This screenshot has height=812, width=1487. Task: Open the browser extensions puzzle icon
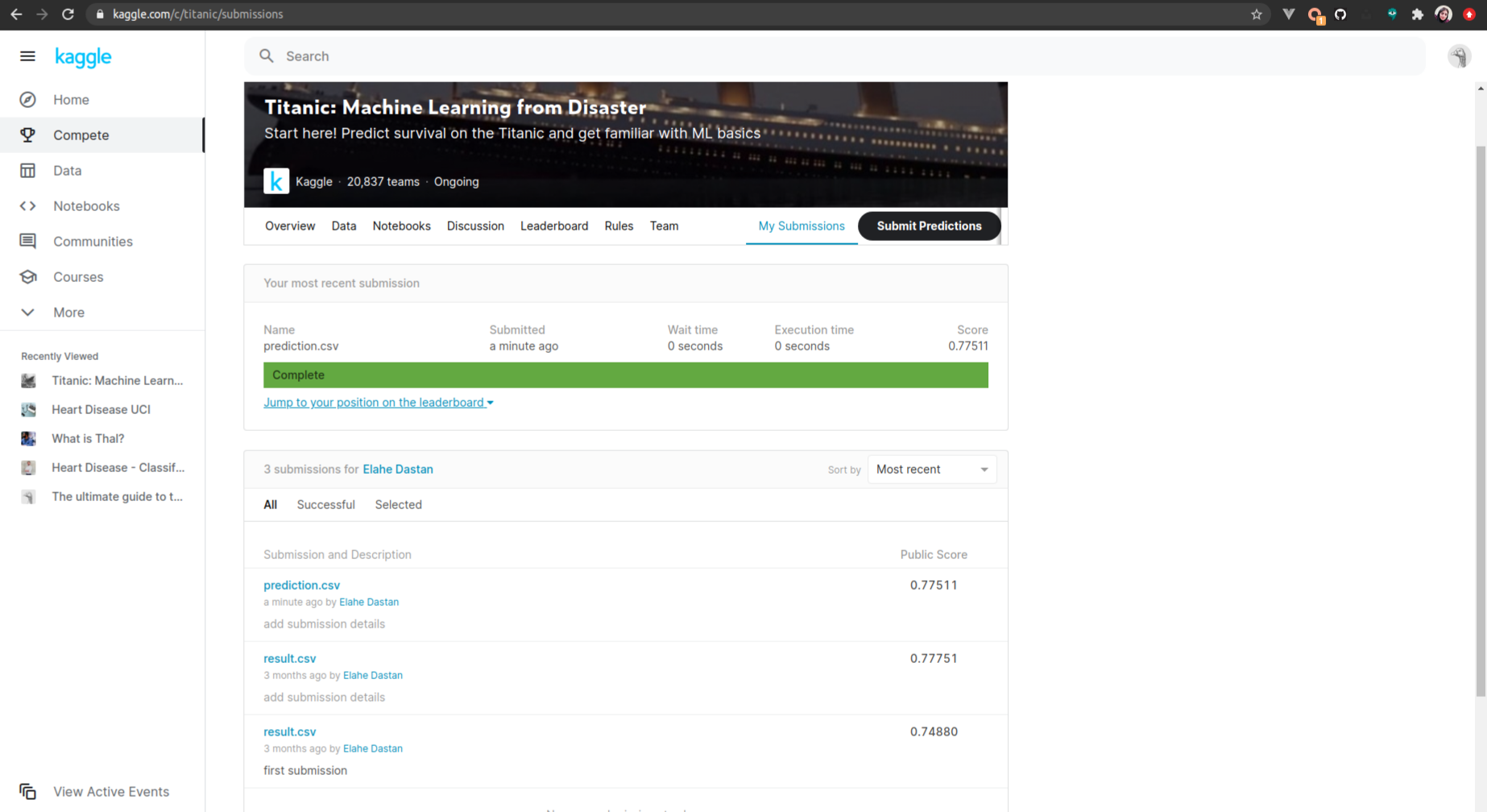click(x=1418, y=14)
